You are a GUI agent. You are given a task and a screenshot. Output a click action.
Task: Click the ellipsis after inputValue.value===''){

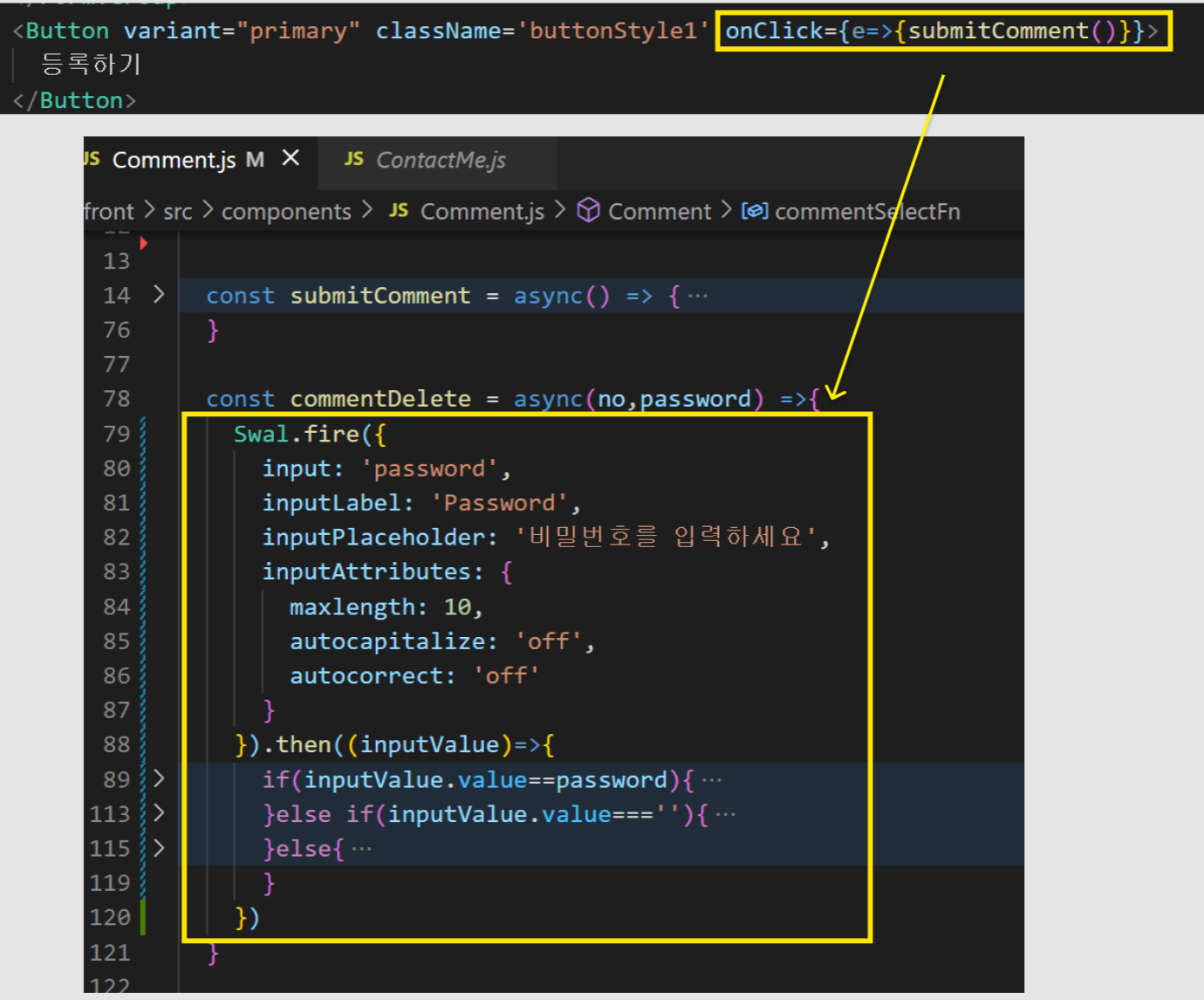click(725, 814)
